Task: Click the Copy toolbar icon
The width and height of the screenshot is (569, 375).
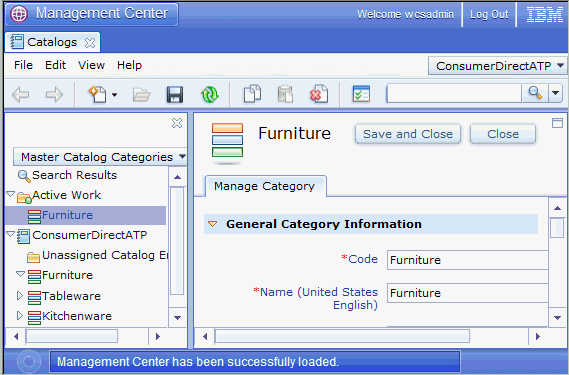Action: click(252, 94)
